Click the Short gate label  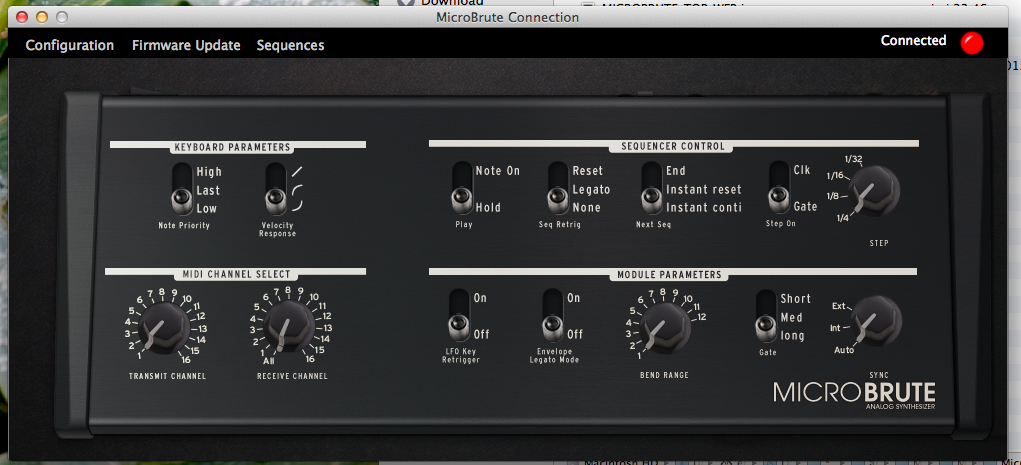pos(796,299)
